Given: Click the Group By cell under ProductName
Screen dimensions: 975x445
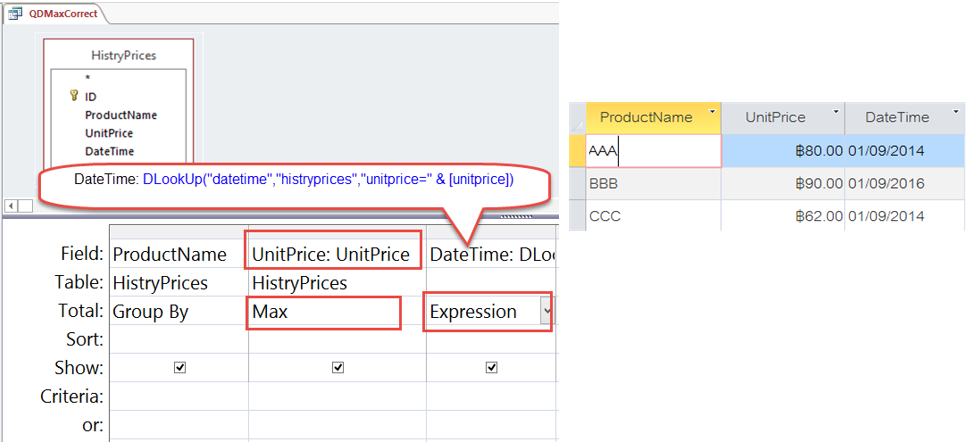Looking at the screenshot, I should click(x=178, y=312).
